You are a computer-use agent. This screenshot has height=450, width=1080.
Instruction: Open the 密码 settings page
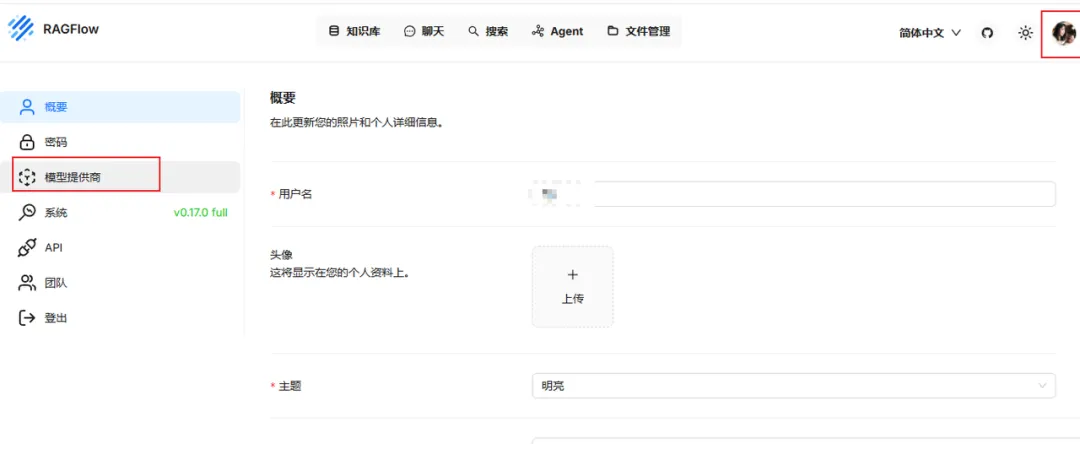(120, 142)
